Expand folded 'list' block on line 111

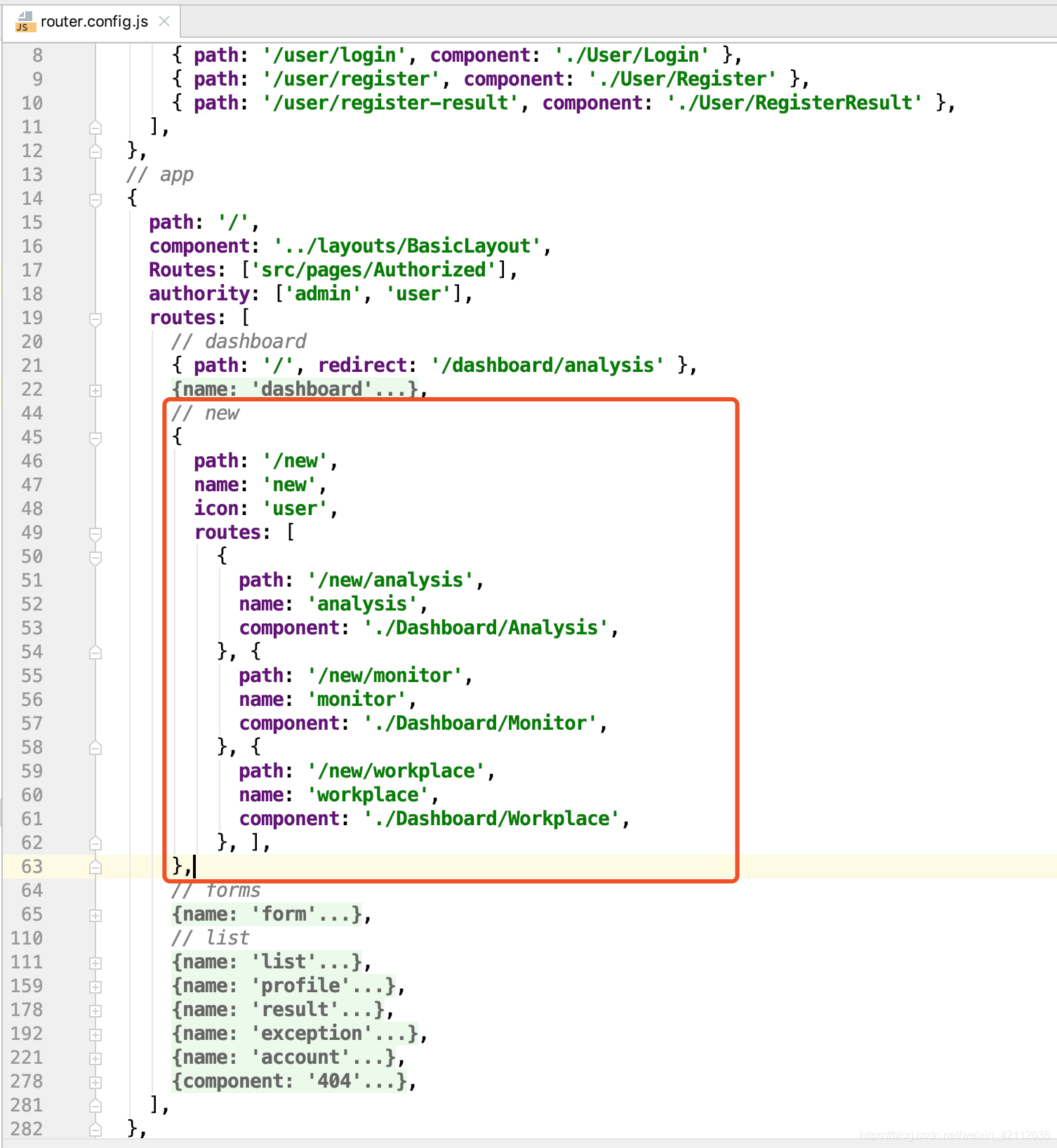click(x=95, y=963)
